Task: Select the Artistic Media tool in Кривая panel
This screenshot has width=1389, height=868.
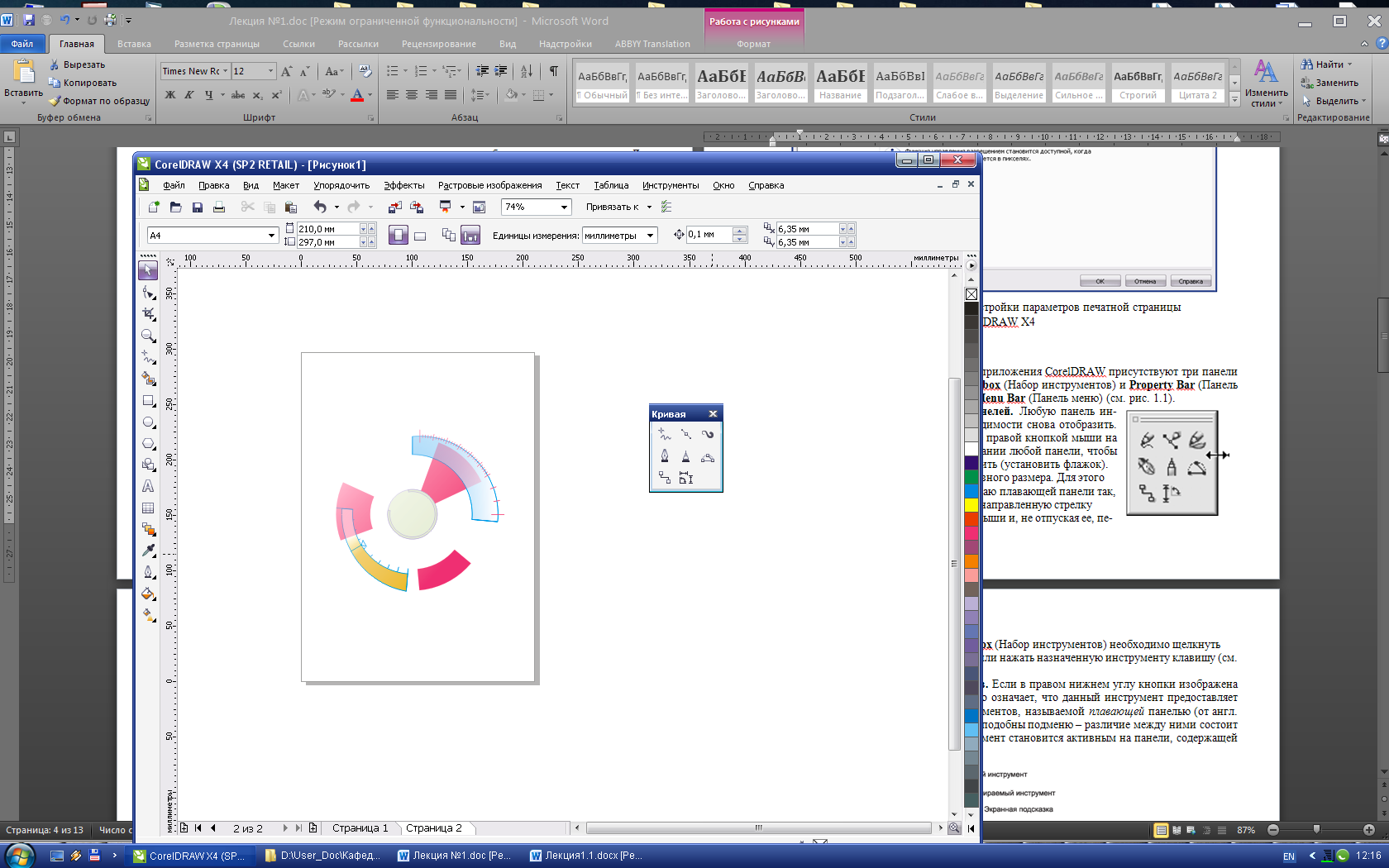Action: tap(707, 434)
